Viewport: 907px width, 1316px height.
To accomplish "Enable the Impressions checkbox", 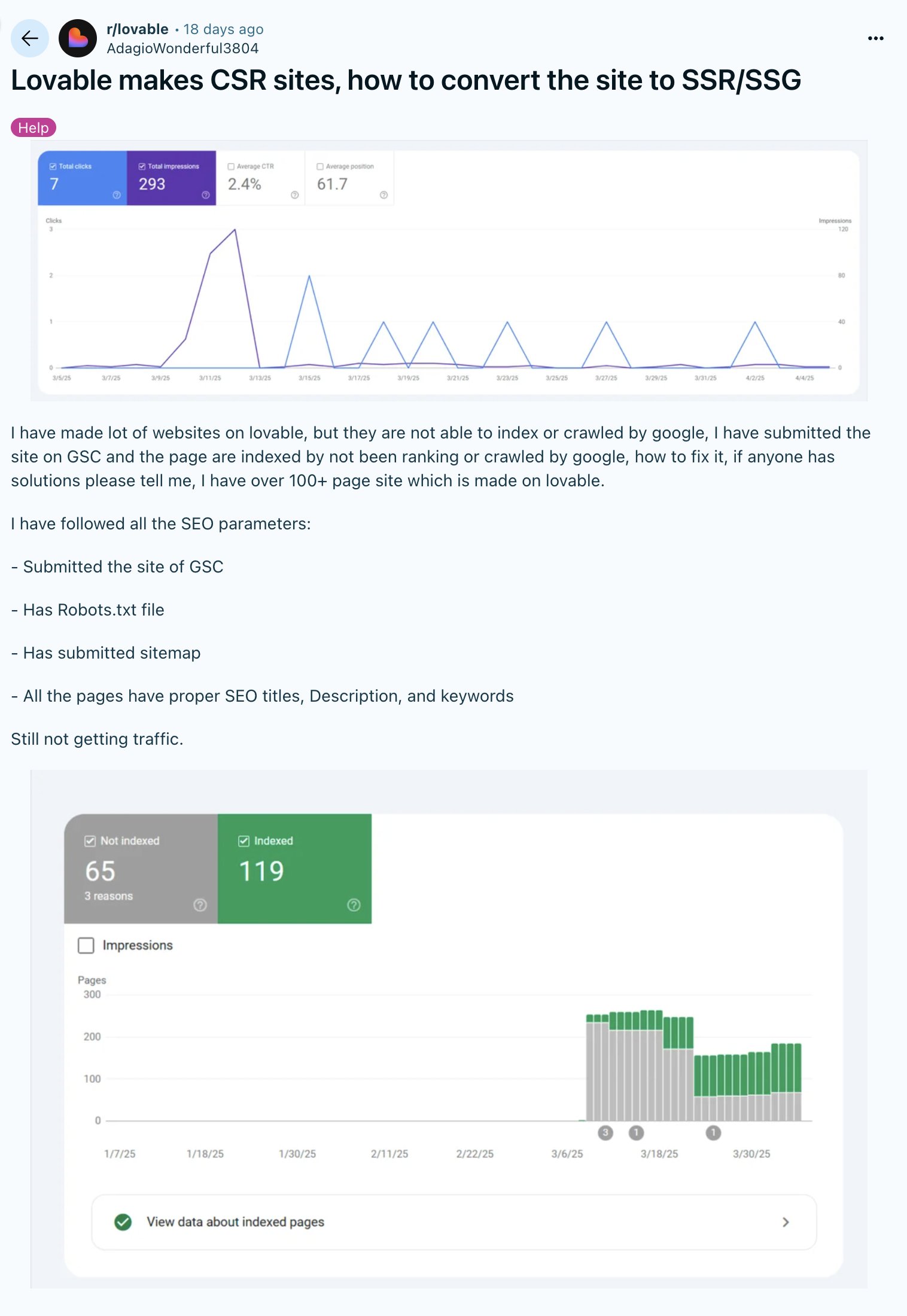I will coord(86,945).
